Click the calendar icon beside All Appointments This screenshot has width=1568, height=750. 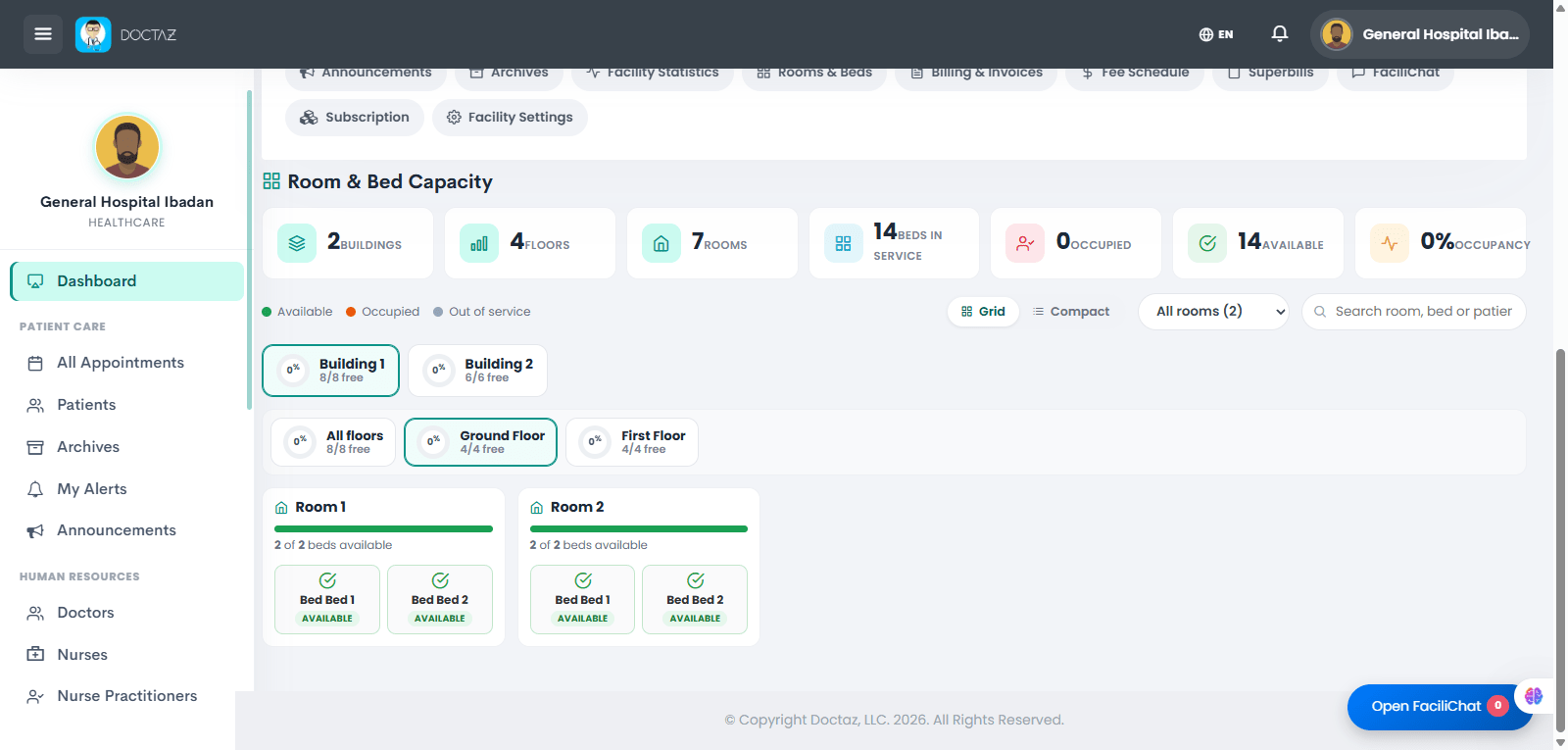35,364
